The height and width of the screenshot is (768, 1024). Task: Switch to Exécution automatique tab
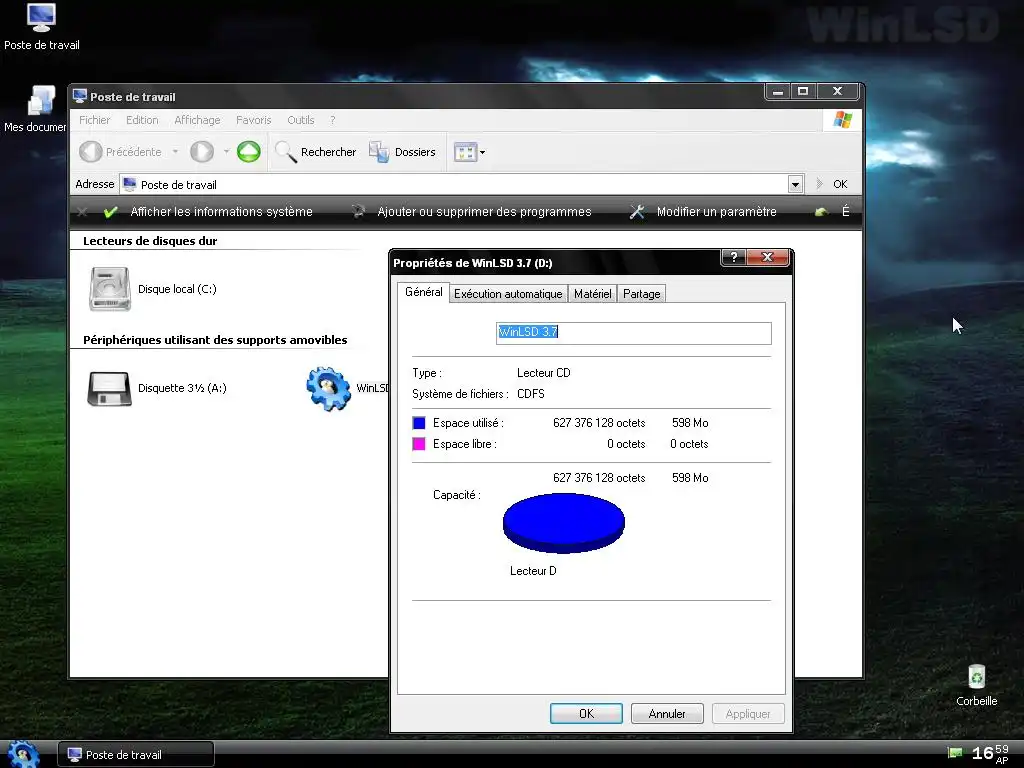pyautogui.click(x=508, y=294)
